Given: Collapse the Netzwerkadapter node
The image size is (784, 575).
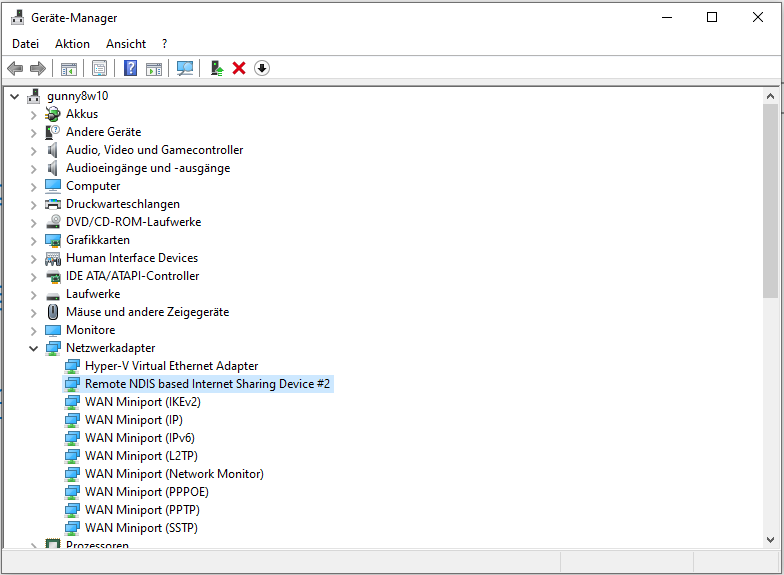Looking at the screenshot, I should point(34,348).
